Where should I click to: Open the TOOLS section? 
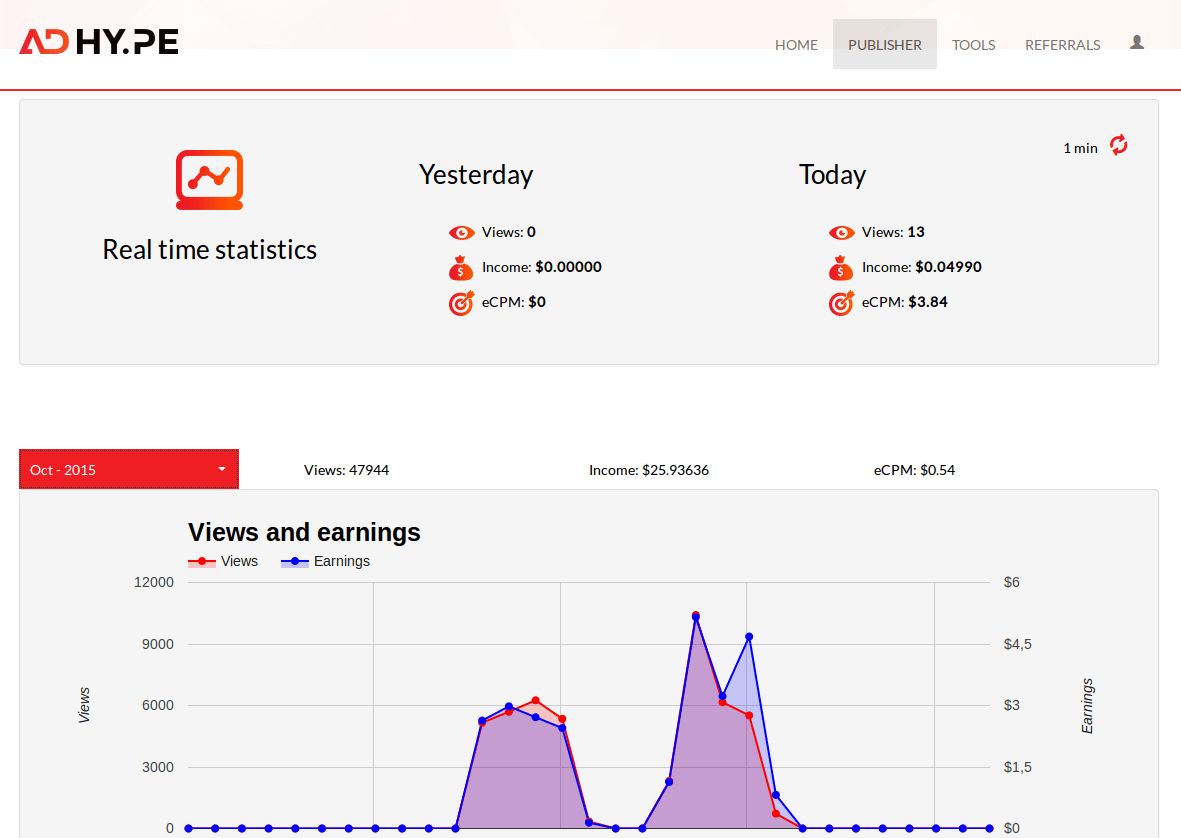click(x=973, y=45)
